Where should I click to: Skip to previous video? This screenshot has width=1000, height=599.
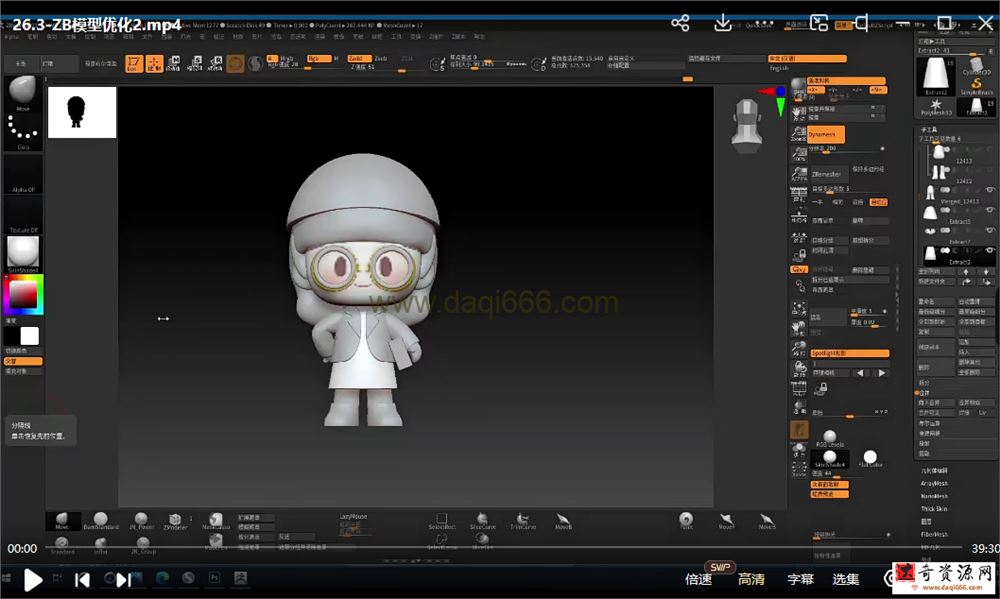click(82, 580)
